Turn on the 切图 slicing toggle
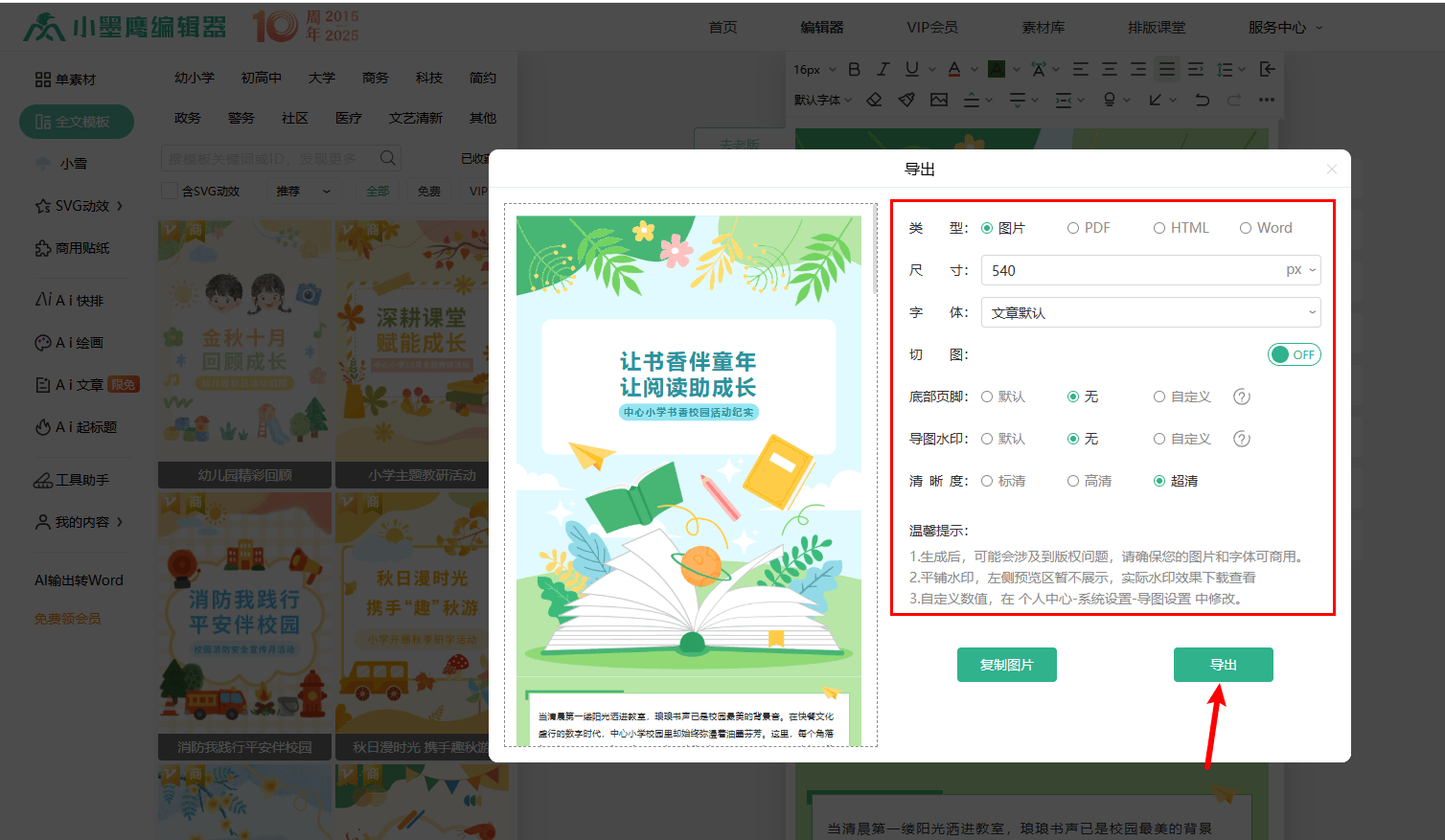This screenshot has height=840, width=1445. [1294, 354]
